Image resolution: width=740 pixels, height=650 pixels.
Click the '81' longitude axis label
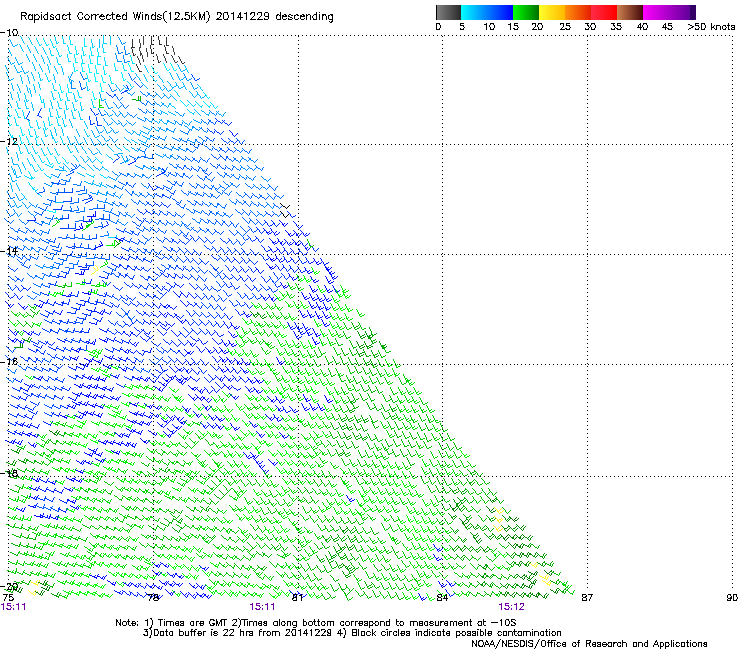pos(297,598)
